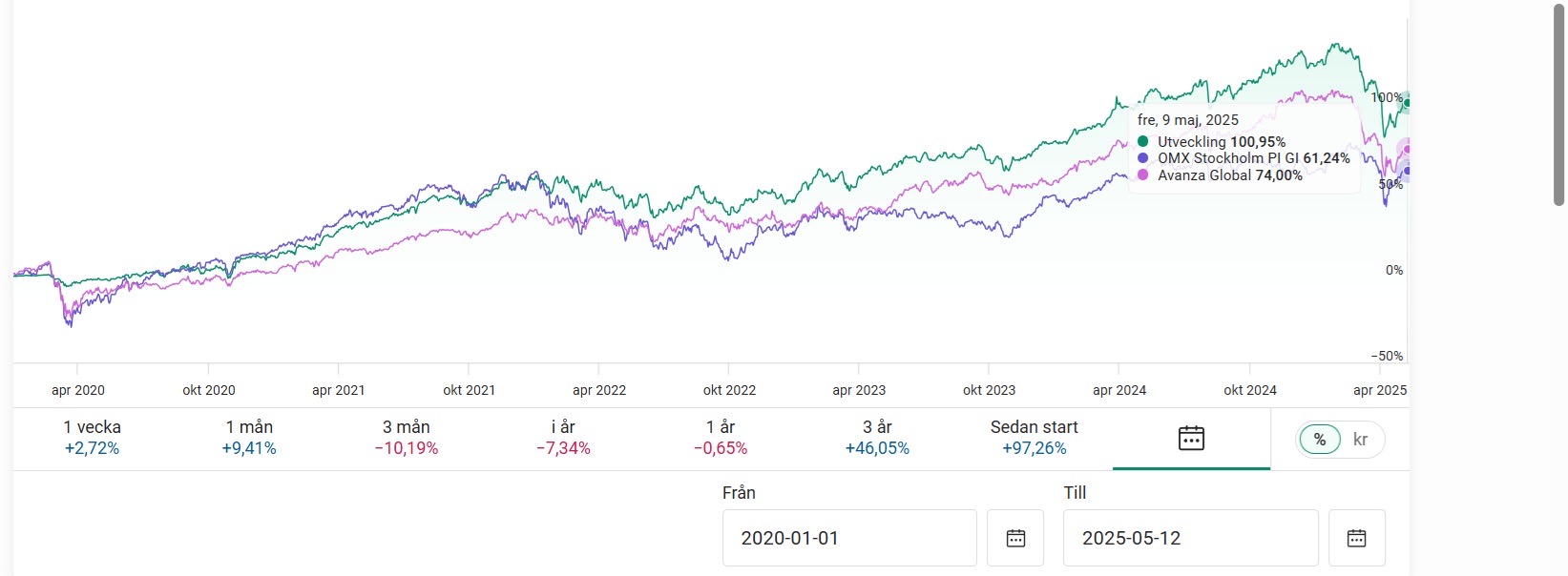The width and height of the screenshot is (1568, 576).
Task: Switch chart display to percent
Action: [1320, 440]
